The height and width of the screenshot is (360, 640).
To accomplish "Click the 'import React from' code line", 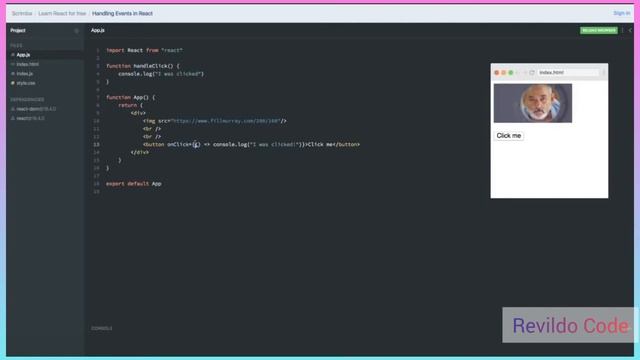I will tap(144, 50).
